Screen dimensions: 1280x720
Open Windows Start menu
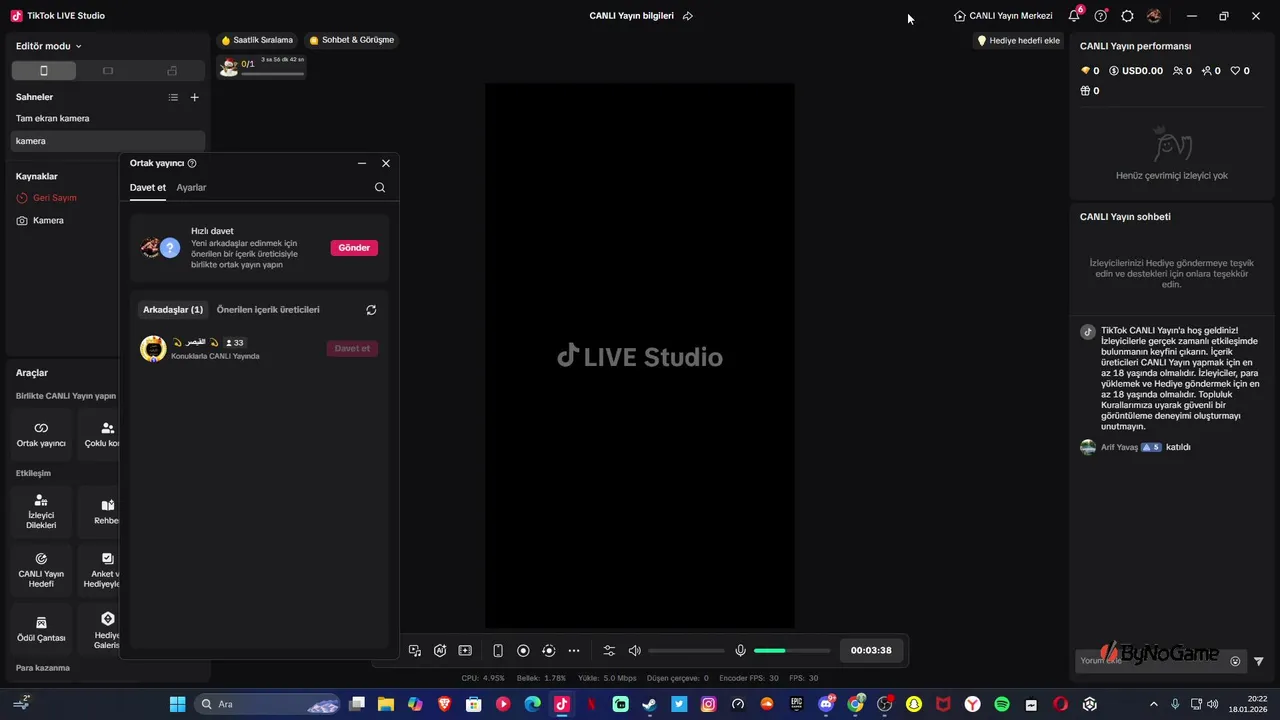(177, 704)
